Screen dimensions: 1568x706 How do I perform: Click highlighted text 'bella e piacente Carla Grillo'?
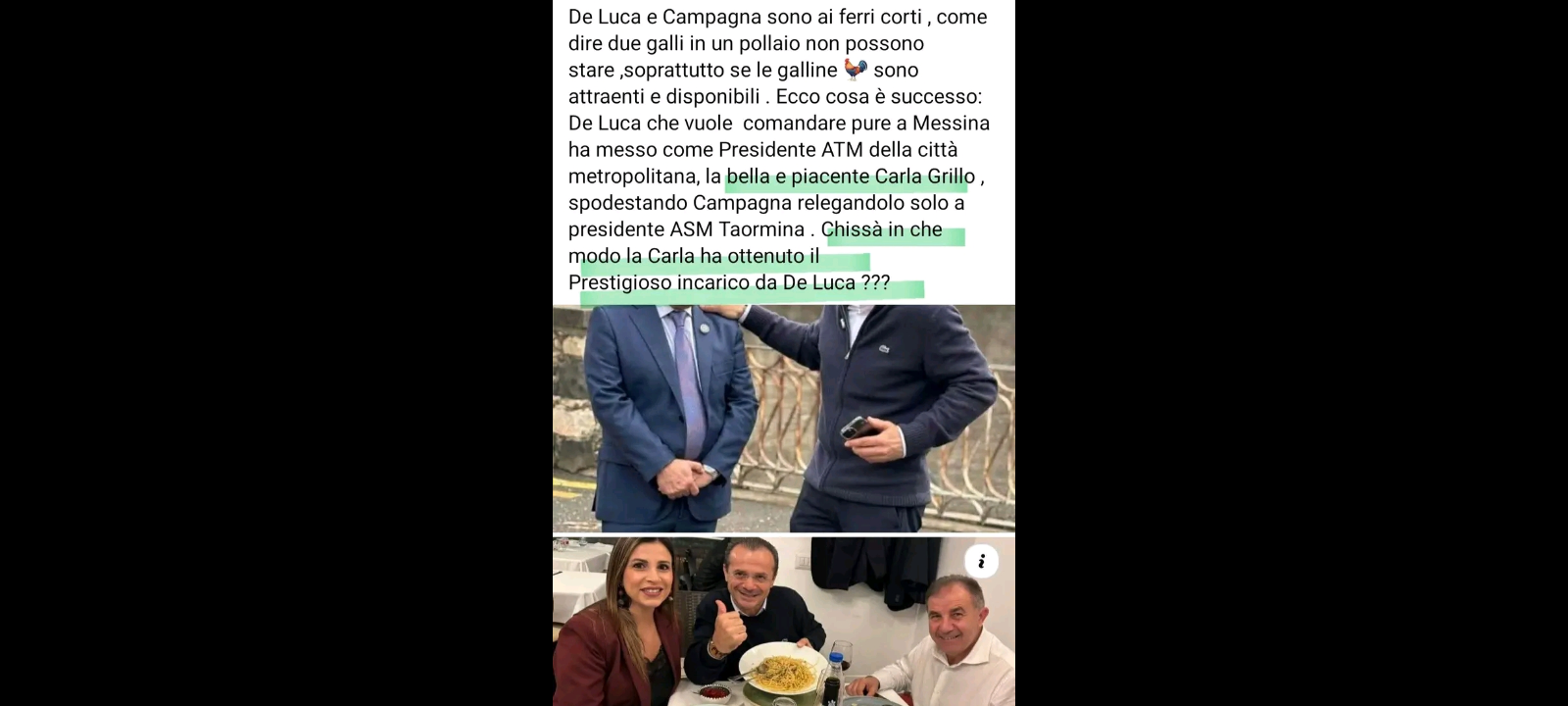tap(851, 176)
